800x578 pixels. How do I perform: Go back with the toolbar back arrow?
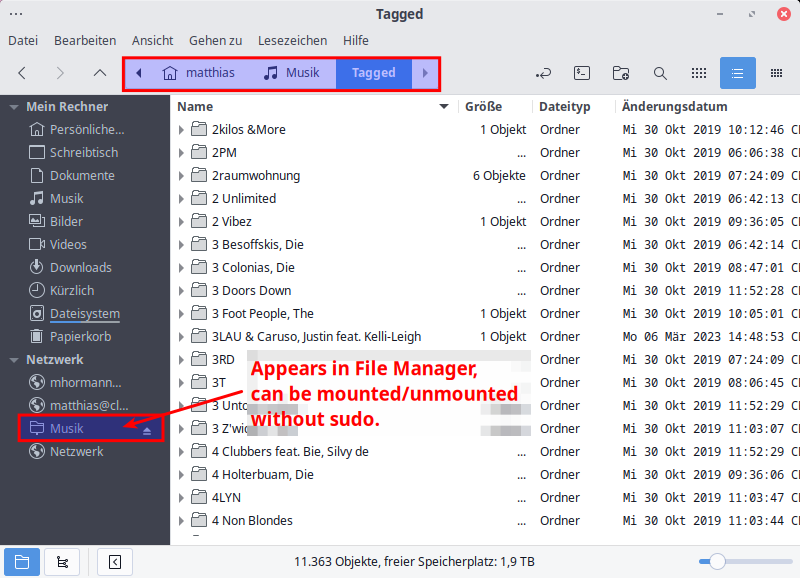pos(22,73)
